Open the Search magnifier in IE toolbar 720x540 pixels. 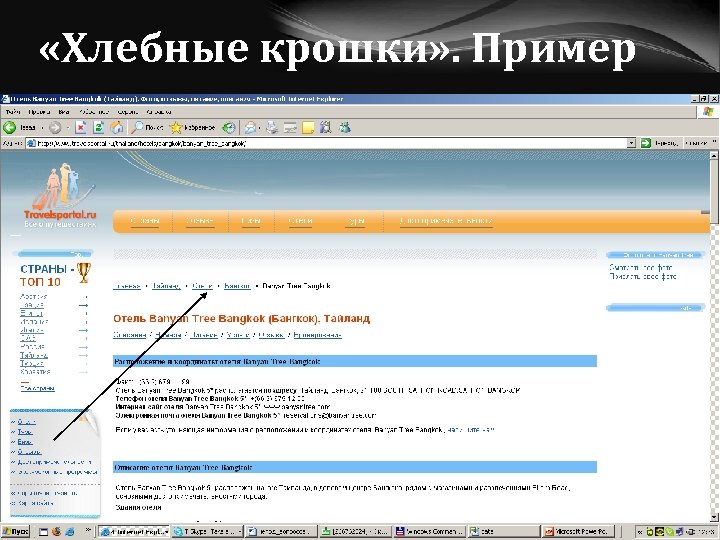pyautogui.click(x=137, y=127)
